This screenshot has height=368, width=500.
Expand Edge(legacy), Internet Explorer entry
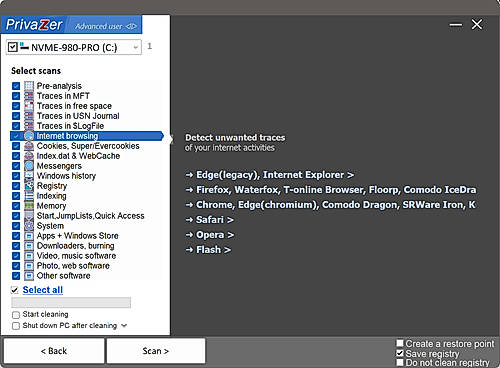coord(270,175)
